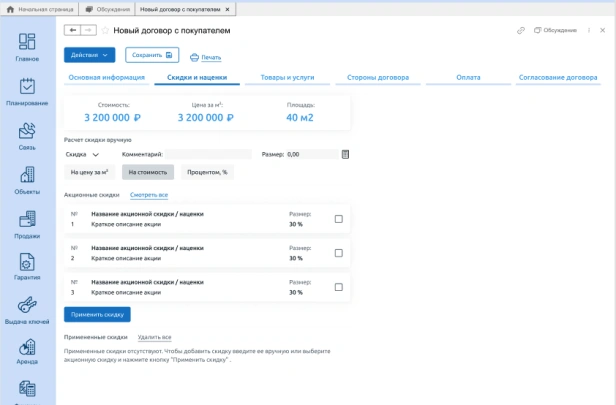The height and width of the screenshot is (405, 616).
Task: Select the third promotional discount checkbox
Action: pyautogui.click(x=338, y=286)
